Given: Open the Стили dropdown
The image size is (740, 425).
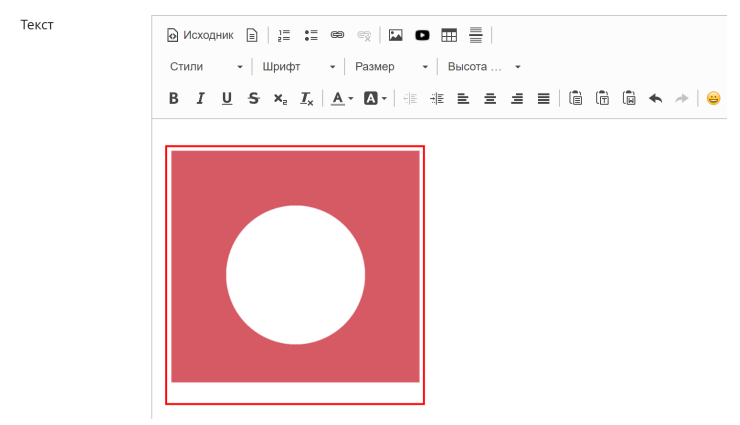Looking at the screenshot, I should tap(206, 67).
